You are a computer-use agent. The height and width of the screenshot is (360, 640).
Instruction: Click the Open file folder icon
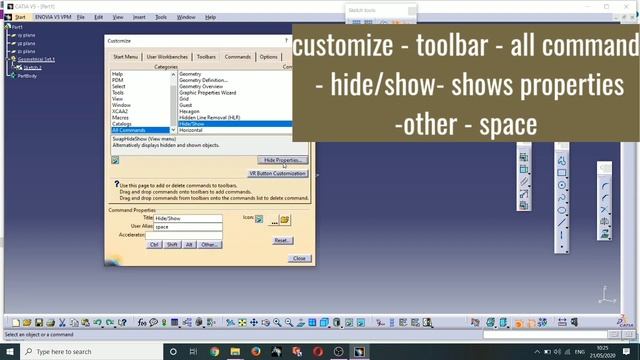(27, 323)
